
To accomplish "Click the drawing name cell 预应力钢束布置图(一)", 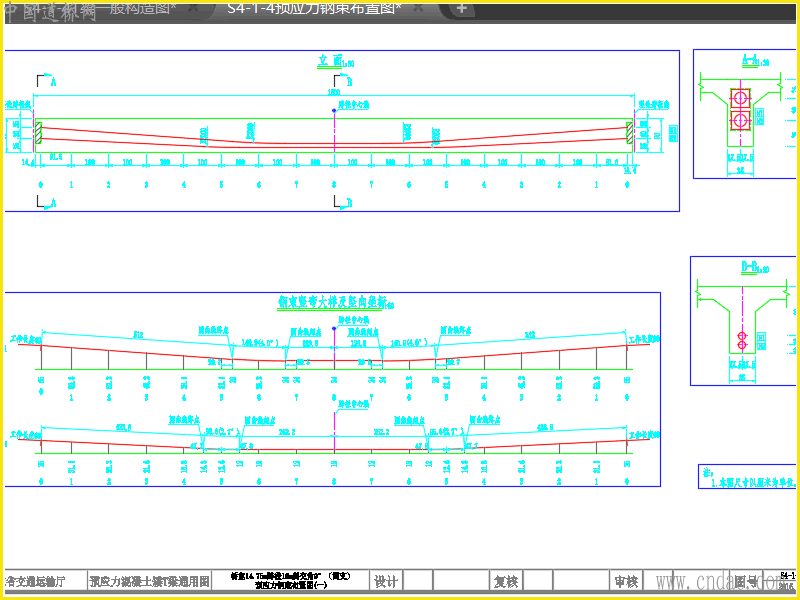I will (x=291, y=585).
